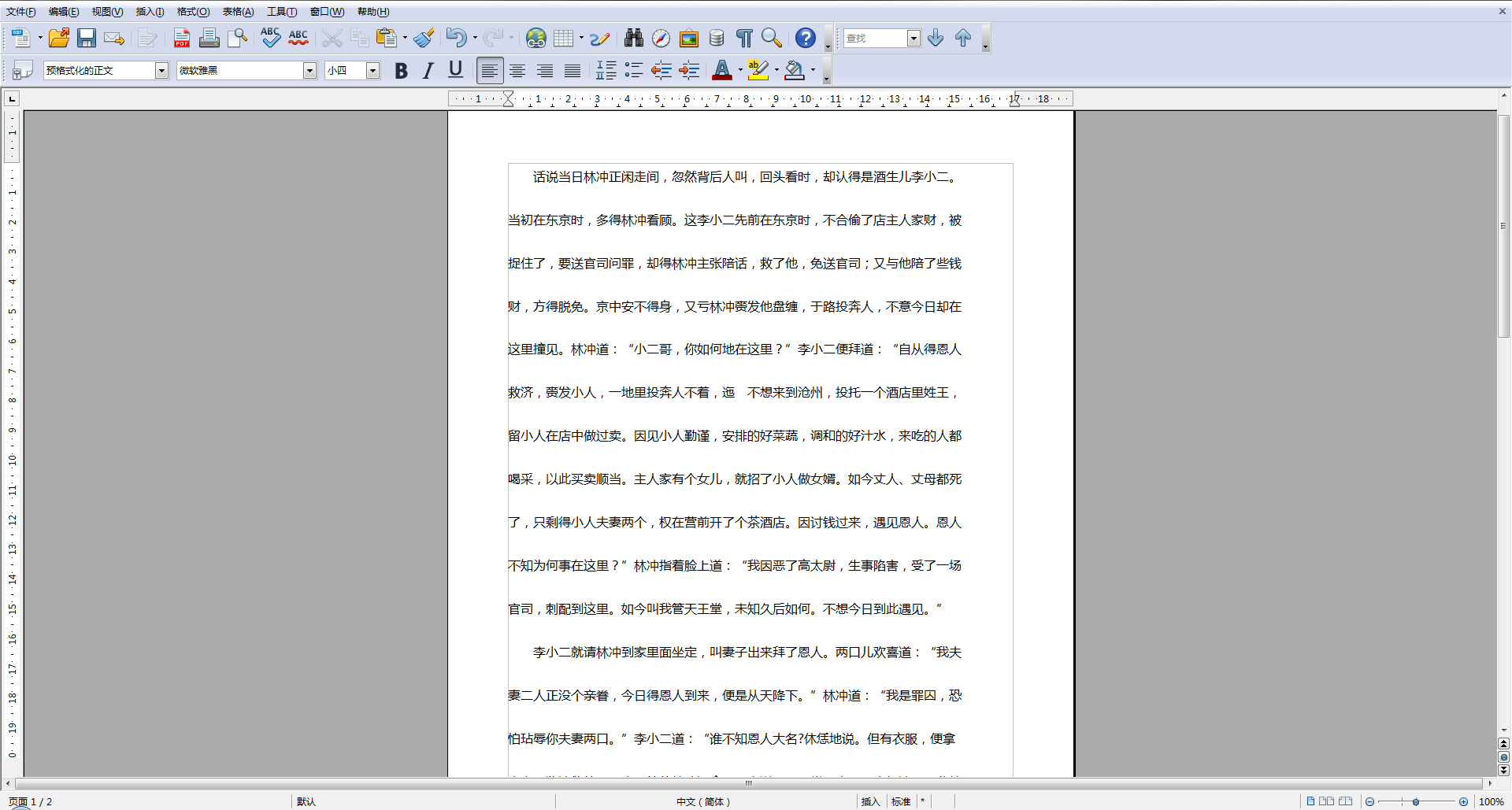This screenshot has width=1512, height=810.
Task: Open page preview icon
Action: (237, 38)
